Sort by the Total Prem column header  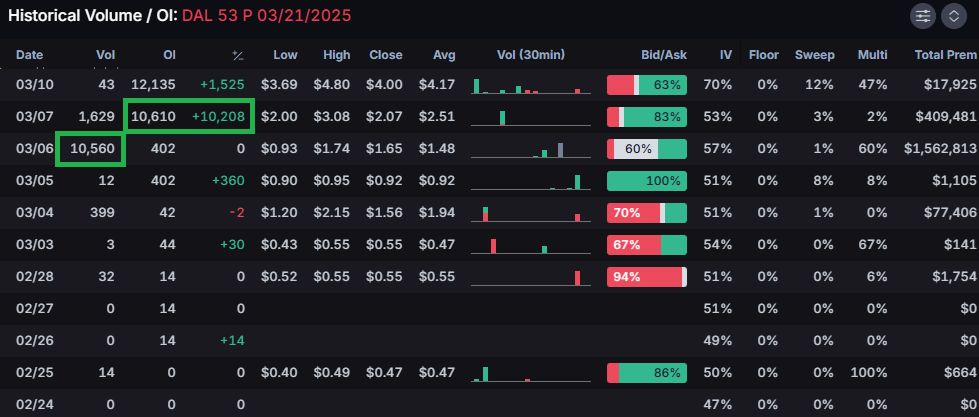945,55
